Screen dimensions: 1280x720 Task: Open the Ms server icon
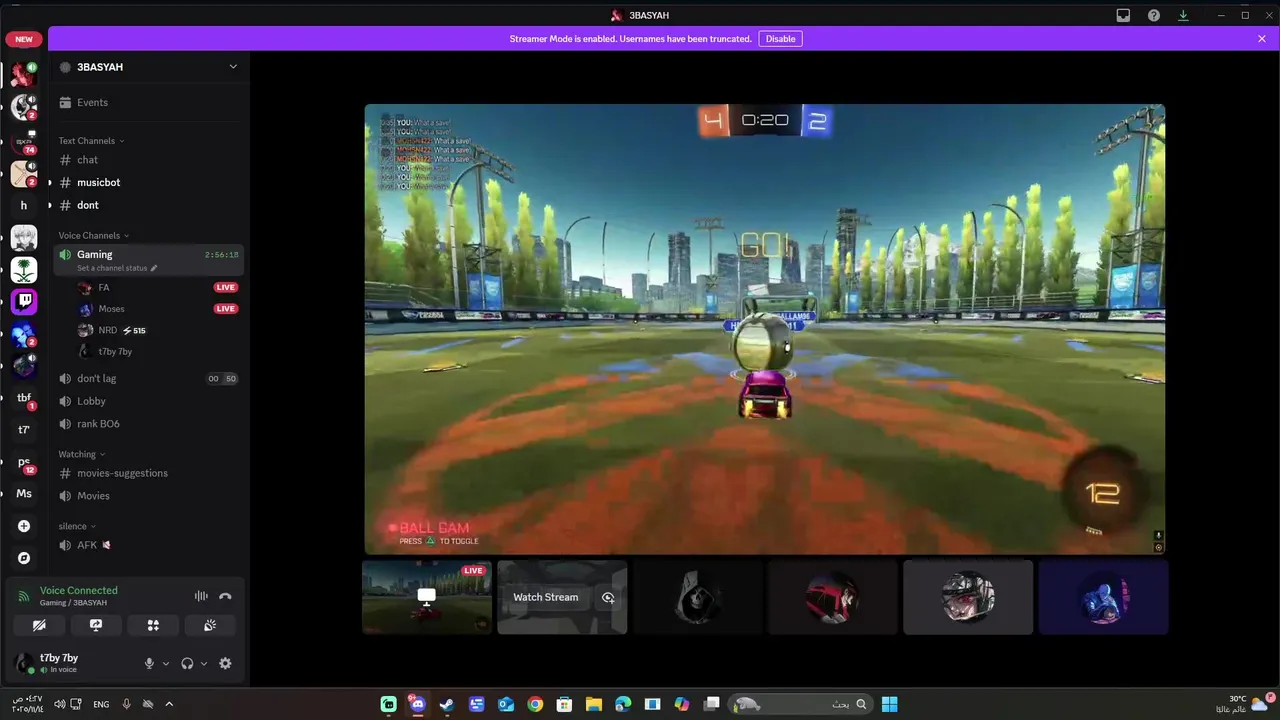[x=24, y=494]
